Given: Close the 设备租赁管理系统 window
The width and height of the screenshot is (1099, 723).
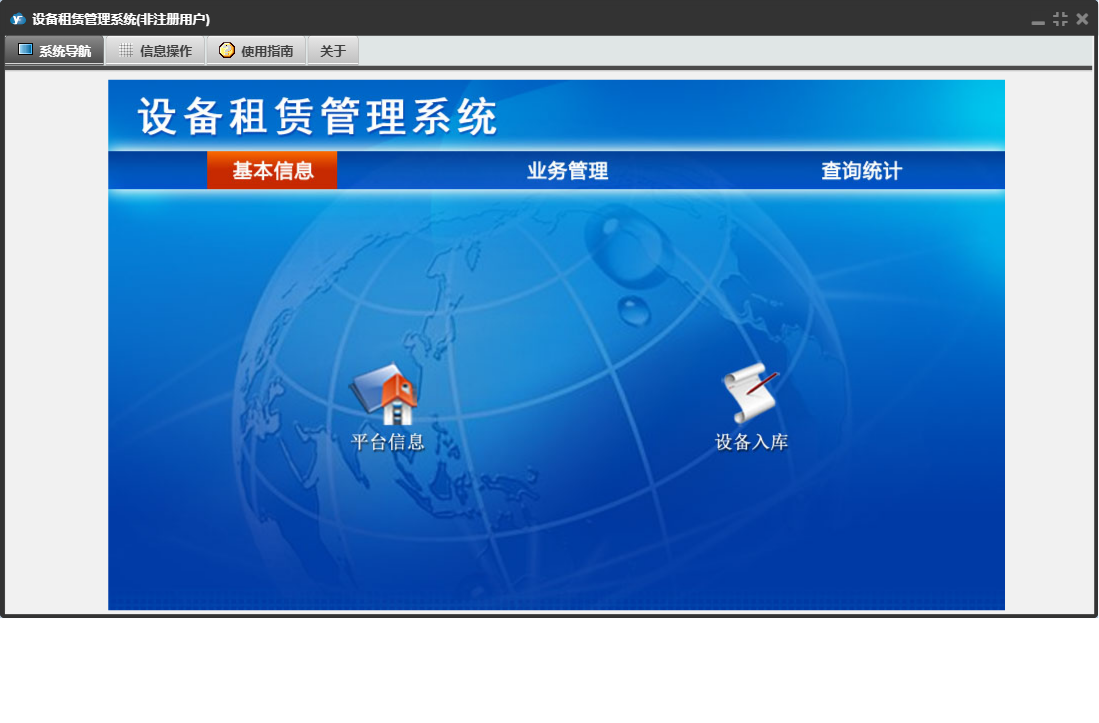Looking at the screenshot, I should tap(1082, 19).
